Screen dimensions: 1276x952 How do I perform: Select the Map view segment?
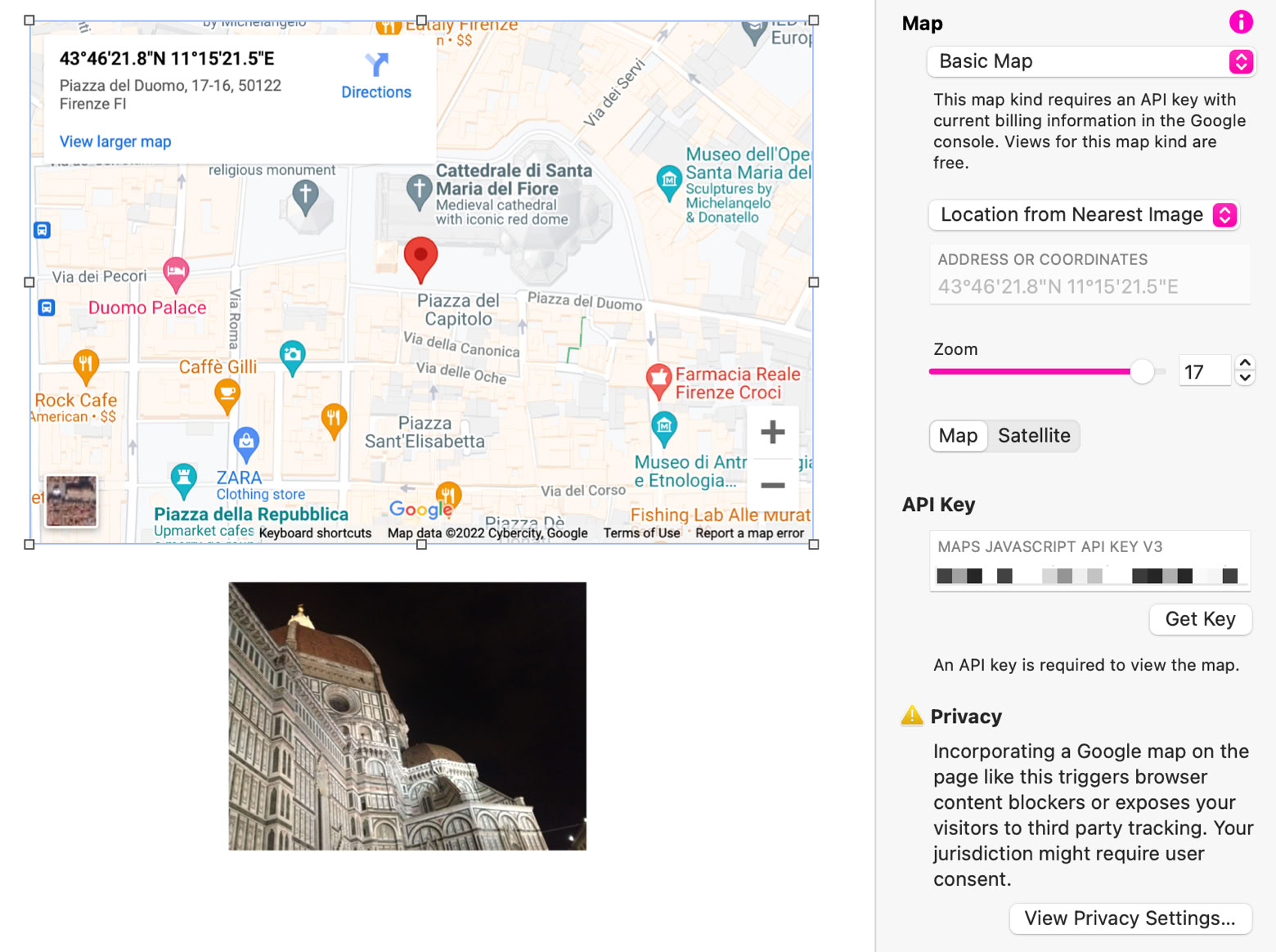[958, 436]
